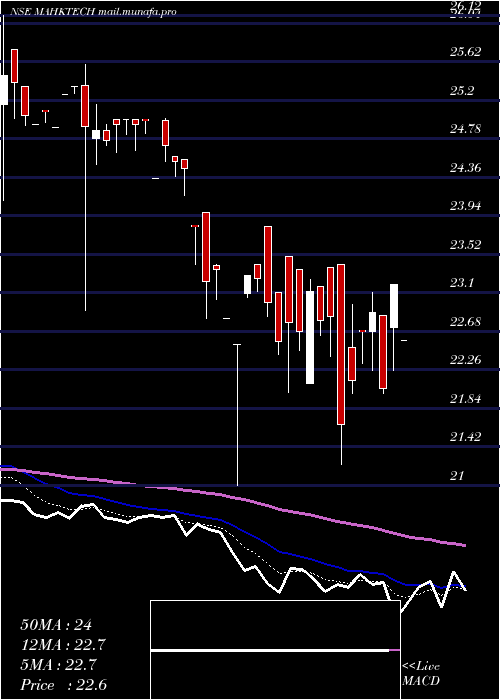
Task: Click the 'Price : 22.6' reading
Action: 63,685
